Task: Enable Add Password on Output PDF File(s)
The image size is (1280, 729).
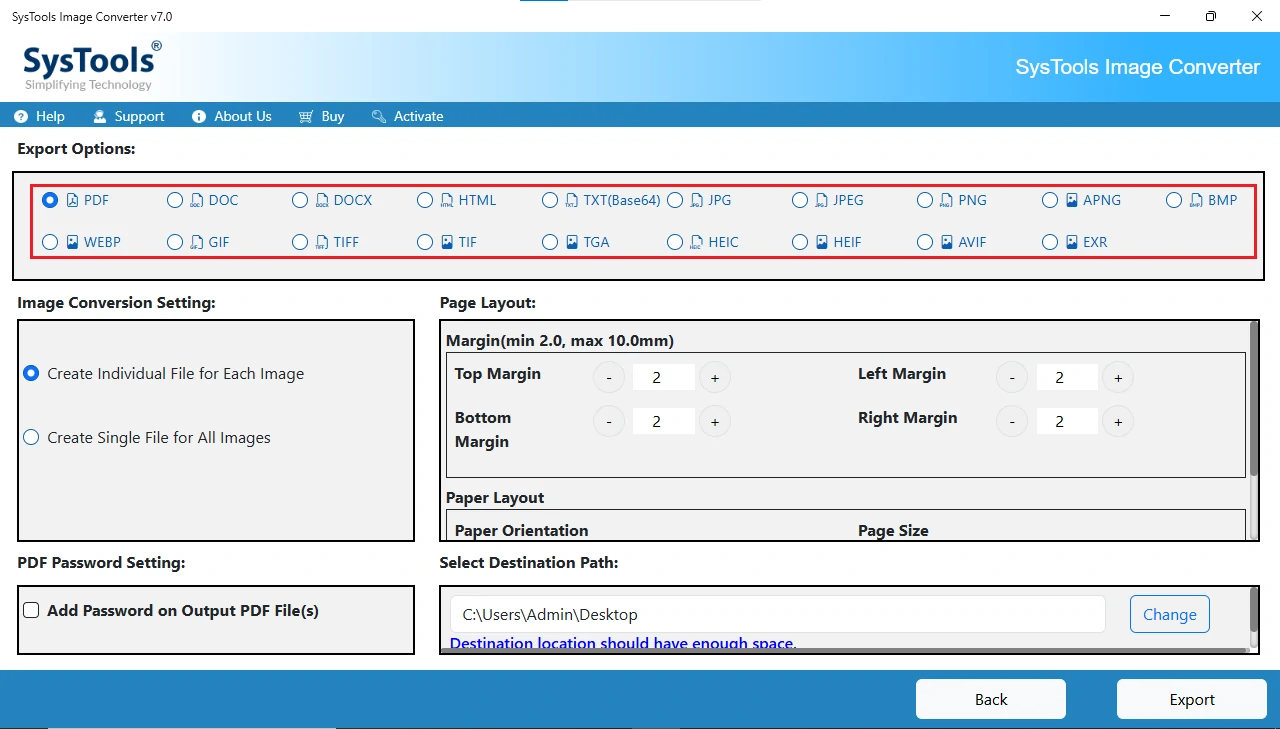Action: (x=32, y=610)
